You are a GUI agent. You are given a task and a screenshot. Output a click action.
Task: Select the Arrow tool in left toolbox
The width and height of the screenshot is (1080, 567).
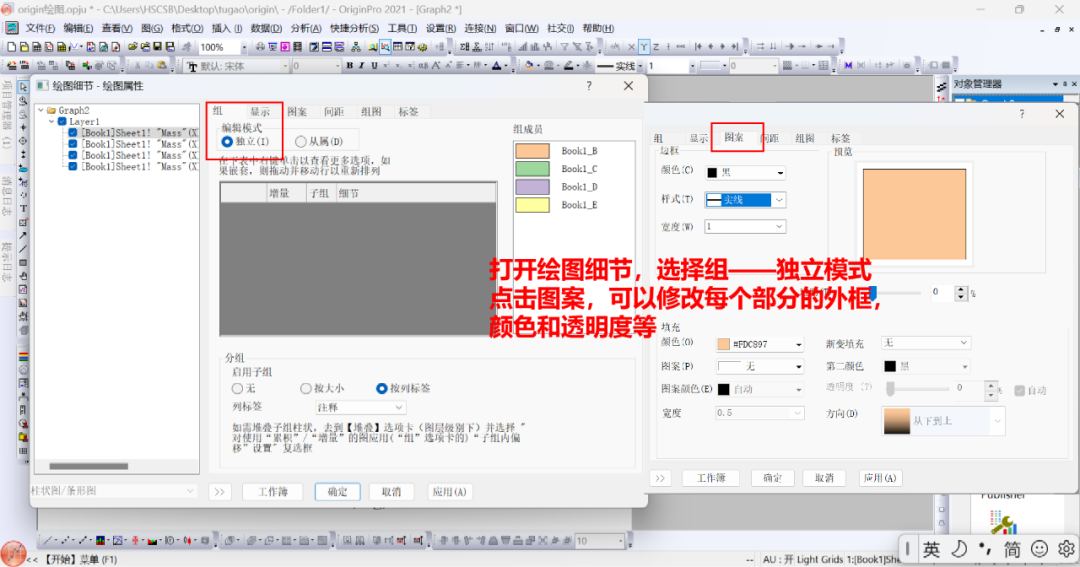23,235
